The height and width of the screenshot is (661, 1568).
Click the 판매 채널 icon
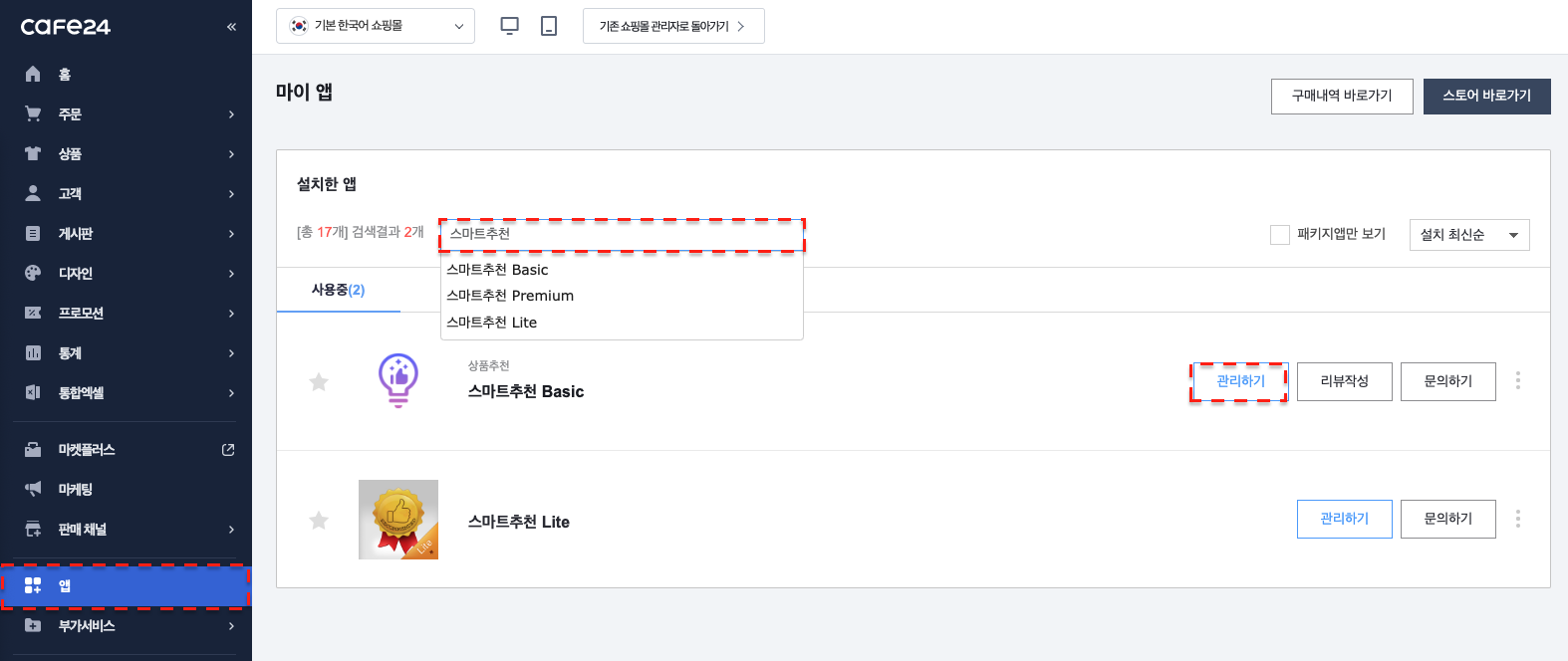33,529
